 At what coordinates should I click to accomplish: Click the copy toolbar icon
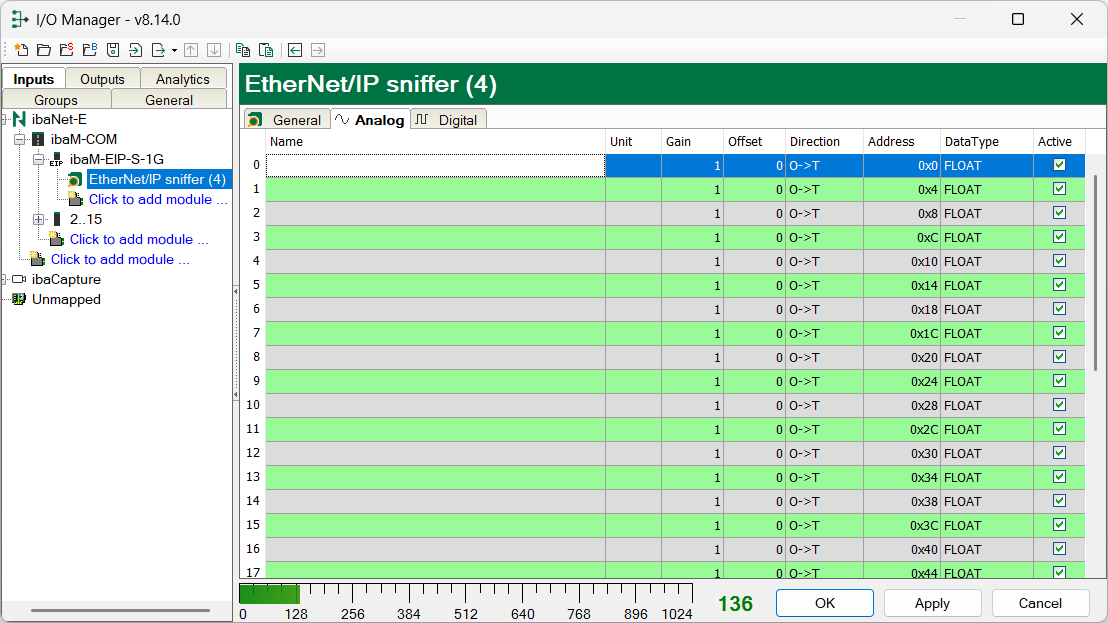243,50
